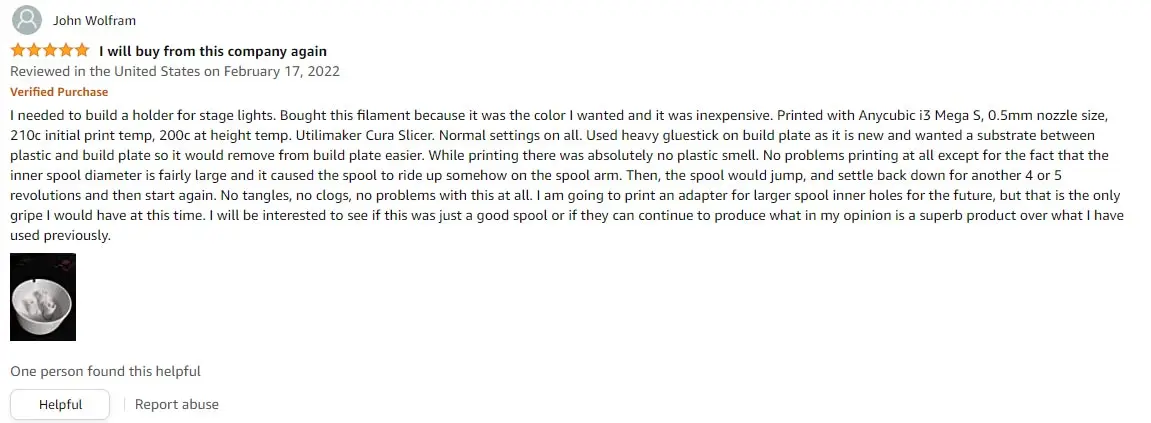Screen dimensions: 1151x423
Task: Open the review photo thumbnail
Action: (43, 297)
